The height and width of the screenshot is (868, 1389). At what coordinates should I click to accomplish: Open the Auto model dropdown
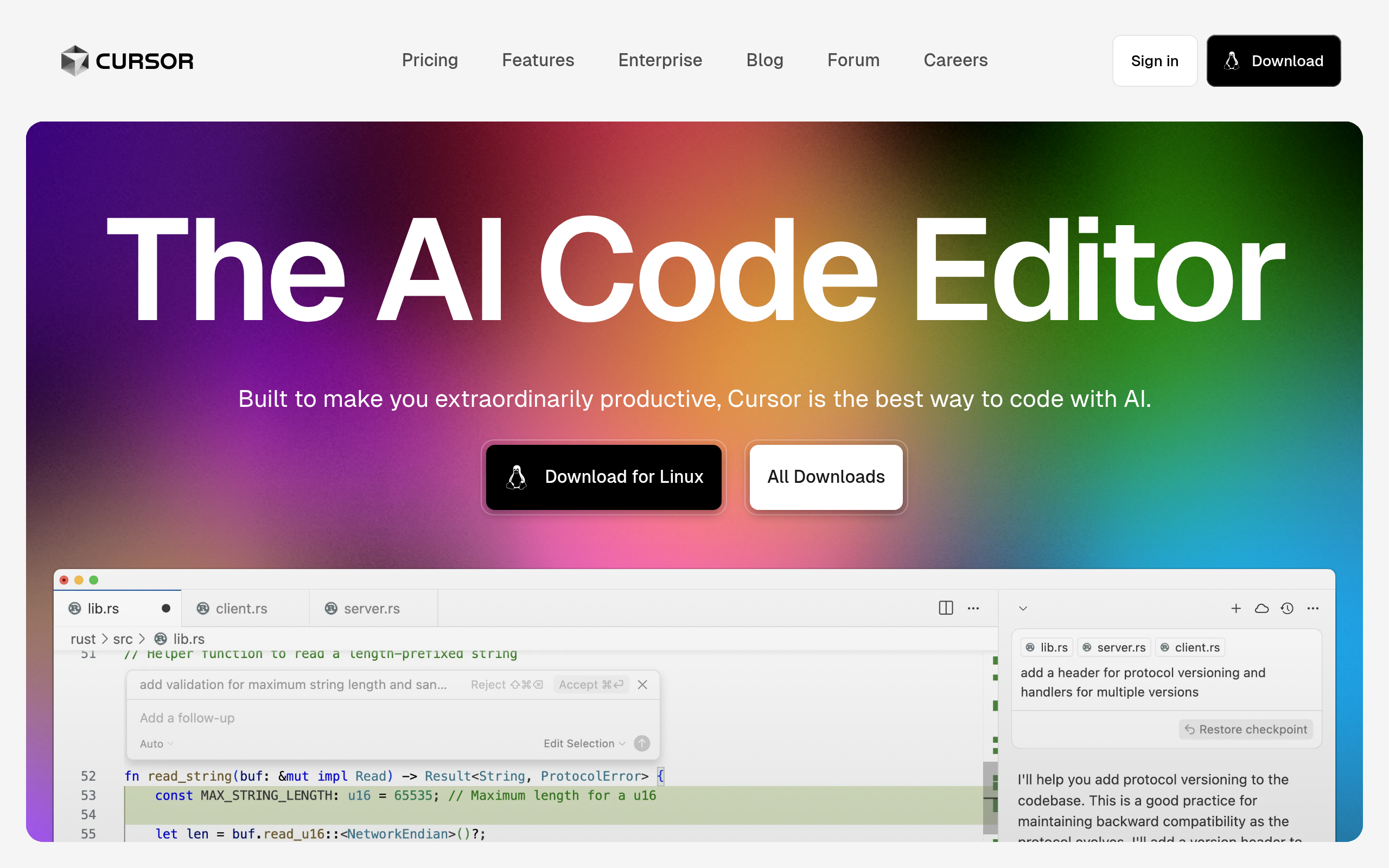[156, 743]
